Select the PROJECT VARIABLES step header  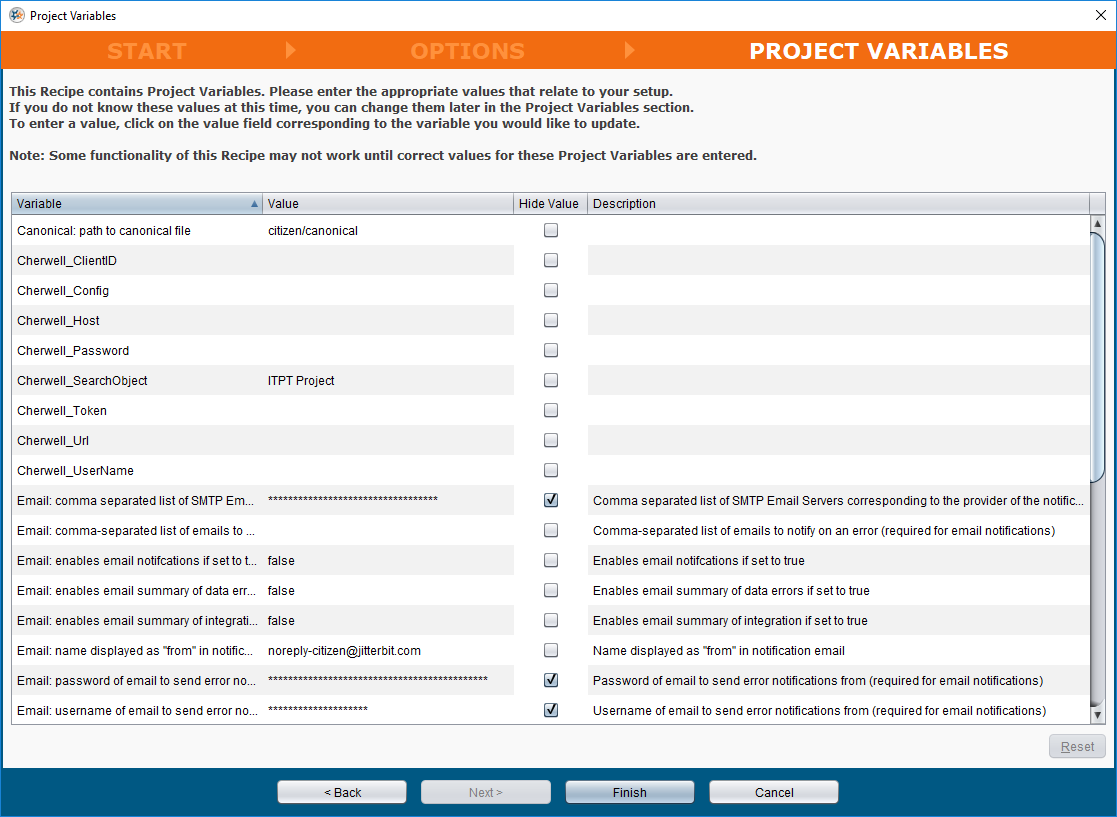pyautogui.click(x=878, y=51)
